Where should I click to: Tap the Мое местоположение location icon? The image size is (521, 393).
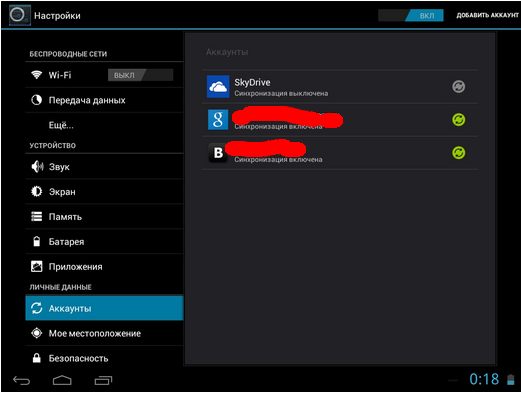tap(36, 333)
